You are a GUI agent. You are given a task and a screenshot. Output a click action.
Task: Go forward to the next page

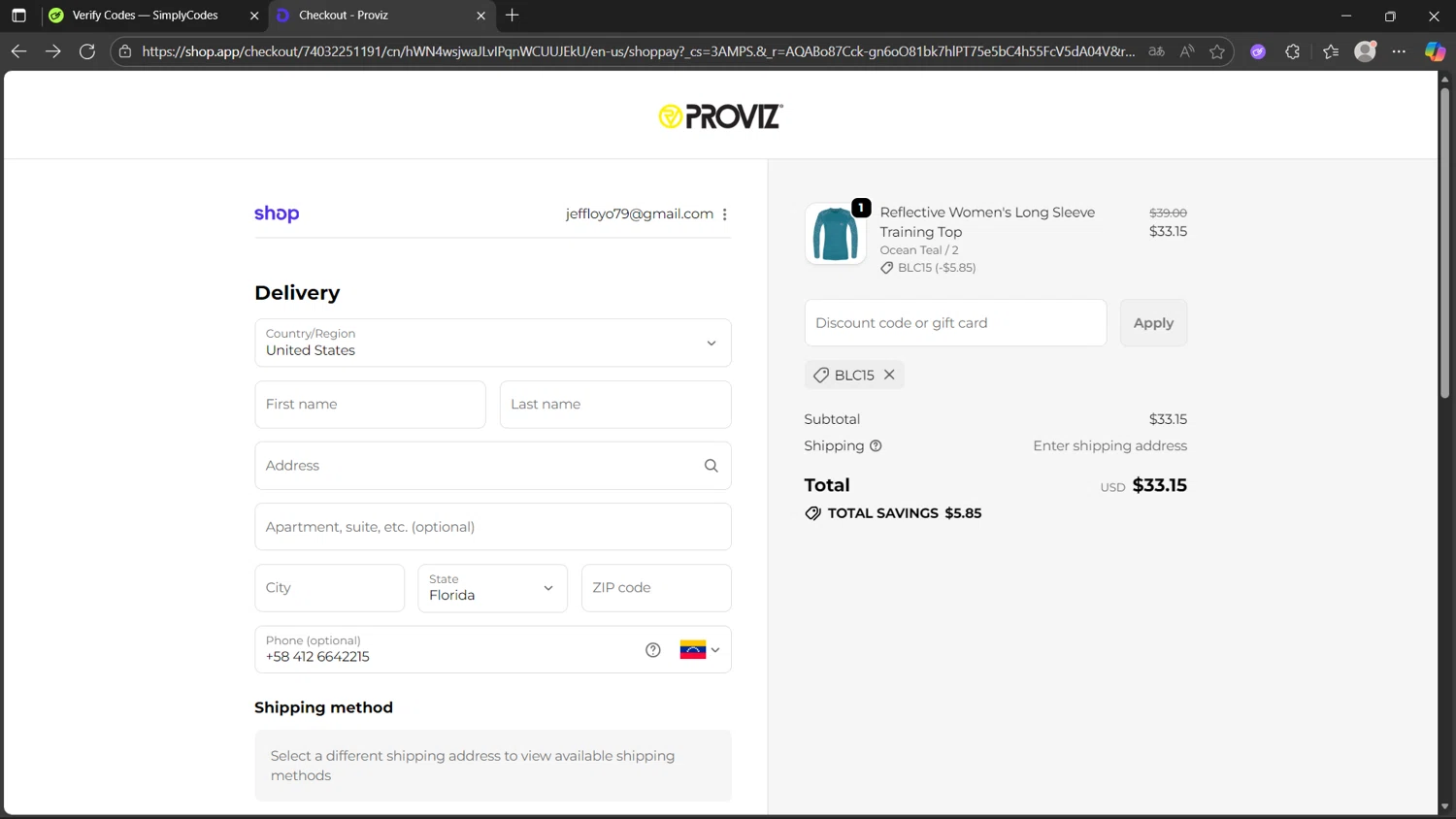point(53,51)
